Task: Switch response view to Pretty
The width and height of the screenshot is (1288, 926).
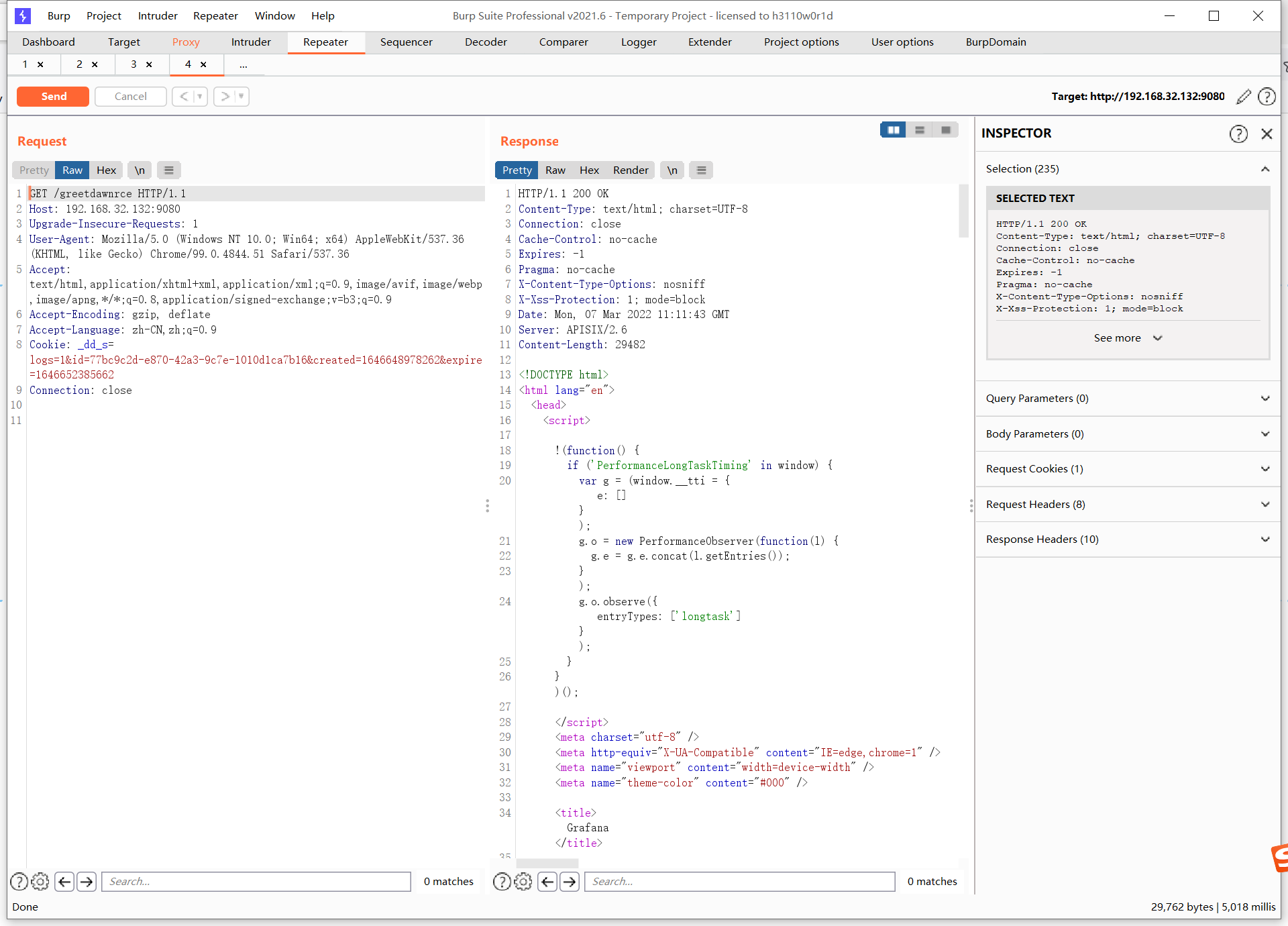Action: pyautogui.click(x=517, y=170)
